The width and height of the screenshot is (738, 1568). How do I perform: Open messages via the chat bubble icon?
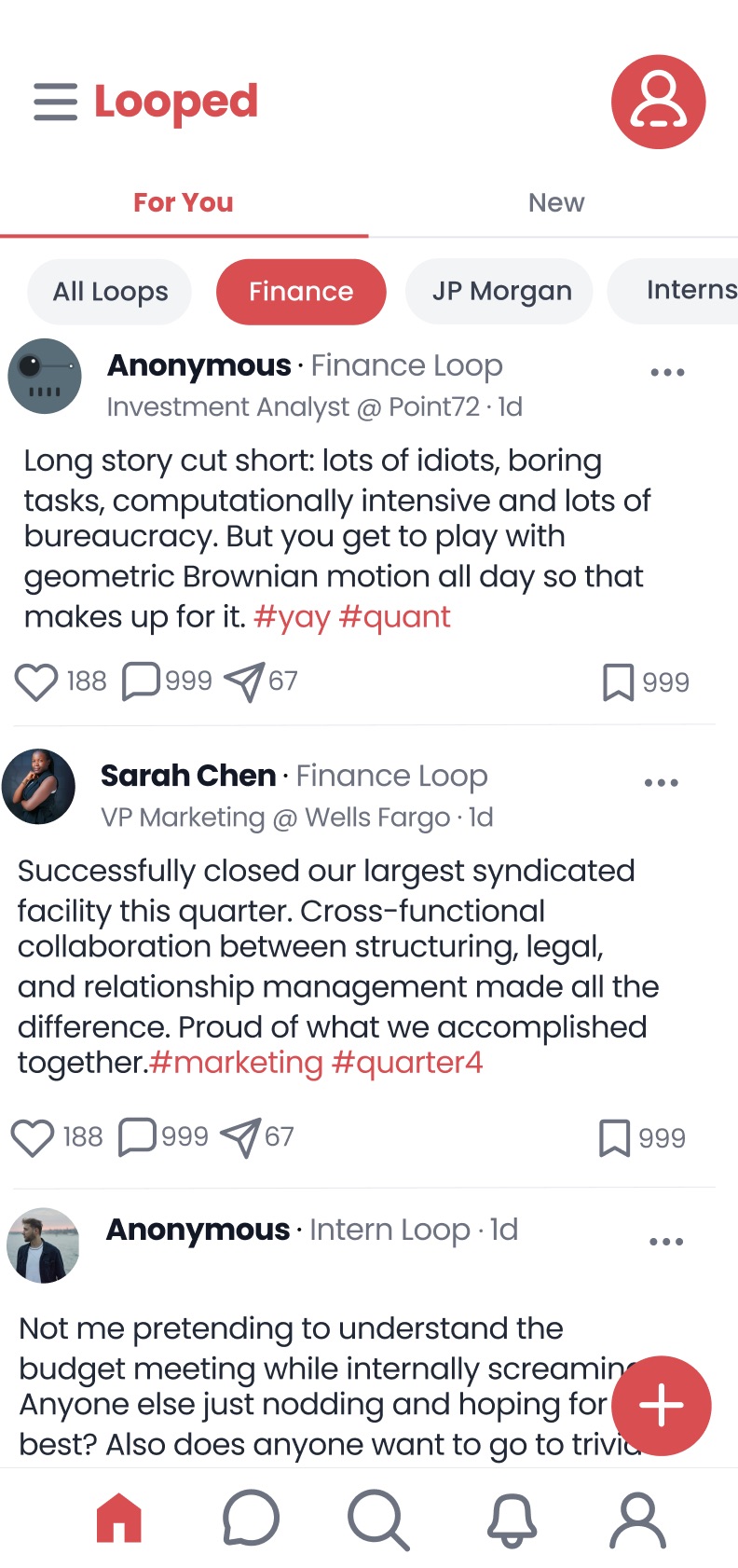click(x=250, y=1519)
